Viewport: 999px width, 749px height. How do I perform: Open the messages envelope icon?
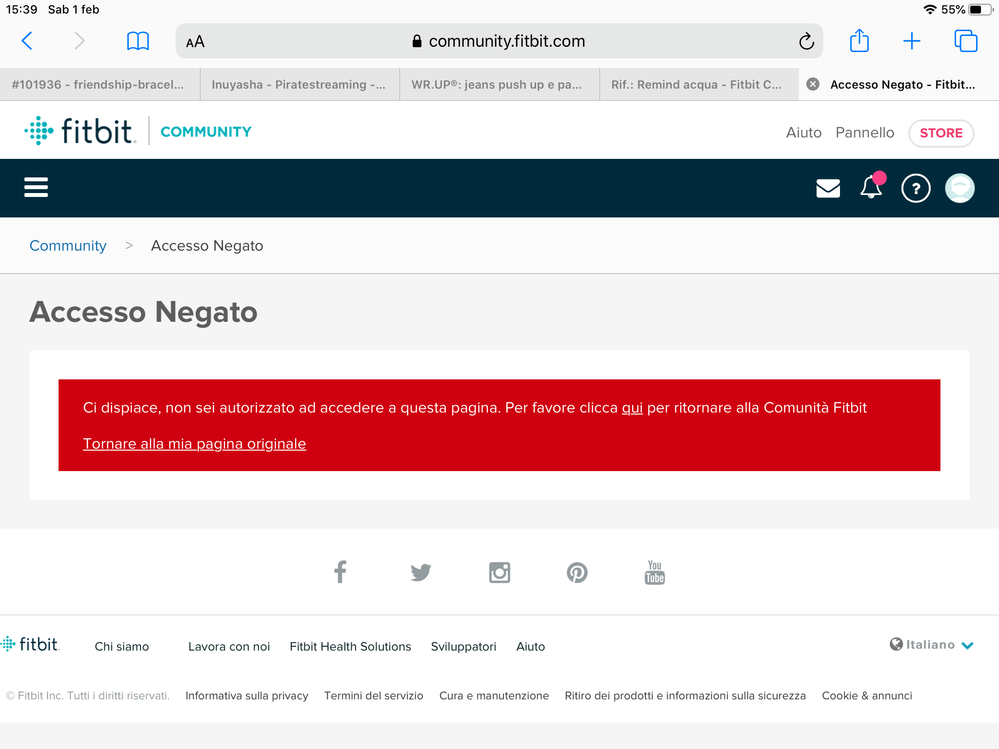point(828,188)
